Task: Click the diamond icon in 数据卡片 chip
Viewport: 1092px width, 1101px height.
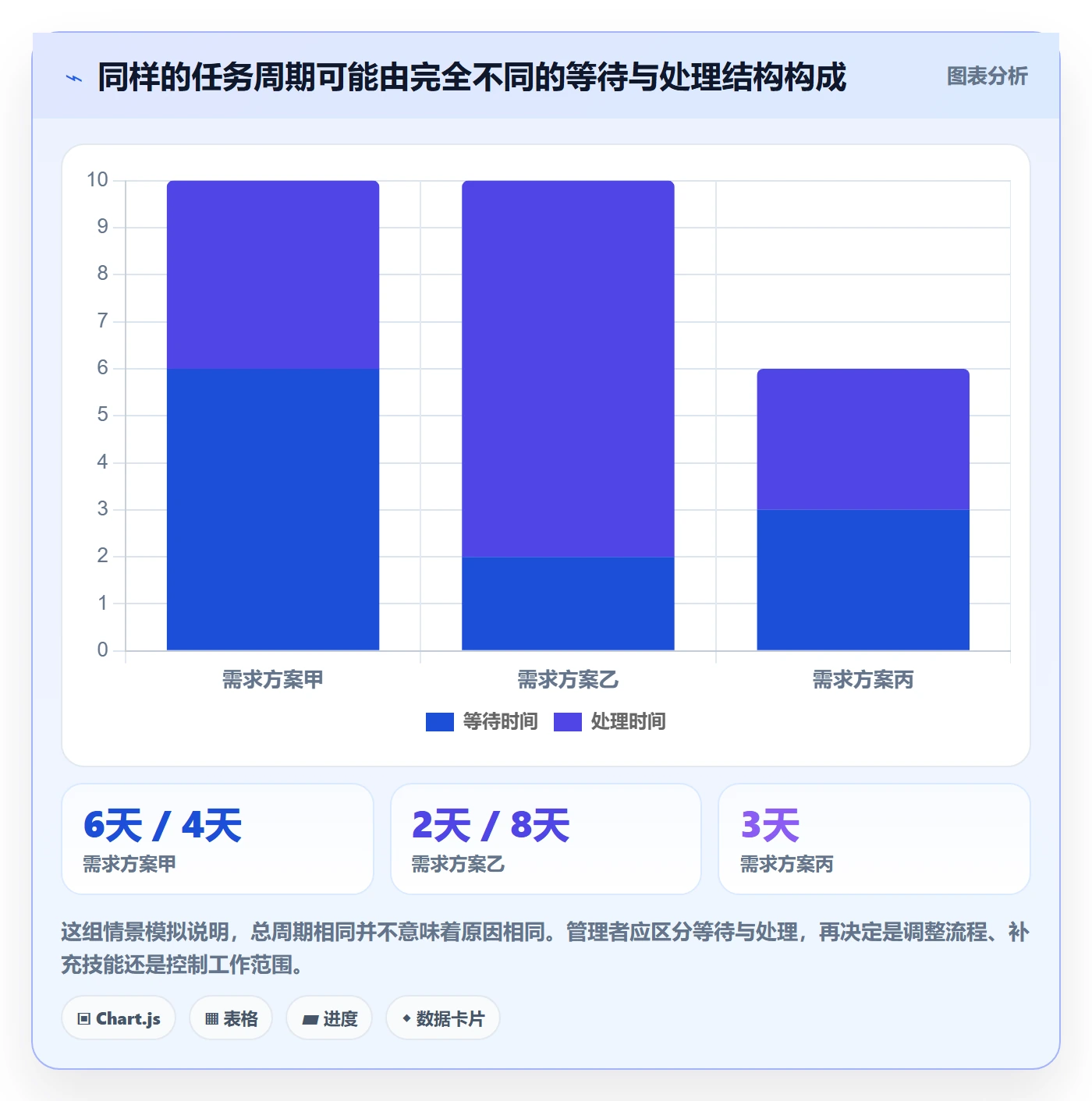Action: click(406, 1018)
